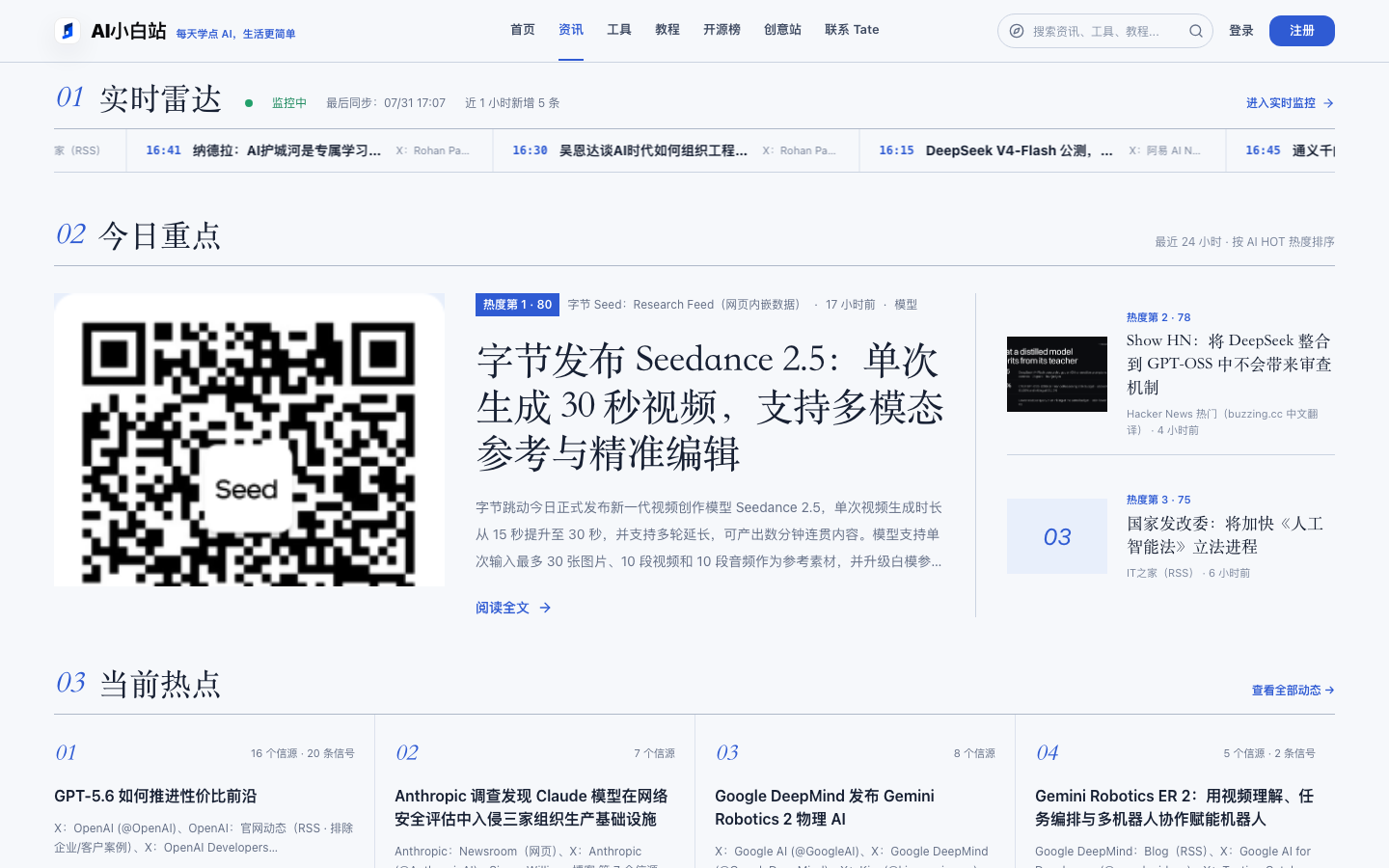Click the 字节 Seed：Research Feed source text
The height and width of the screenshot is (868, 1389).
click(686, 305)
